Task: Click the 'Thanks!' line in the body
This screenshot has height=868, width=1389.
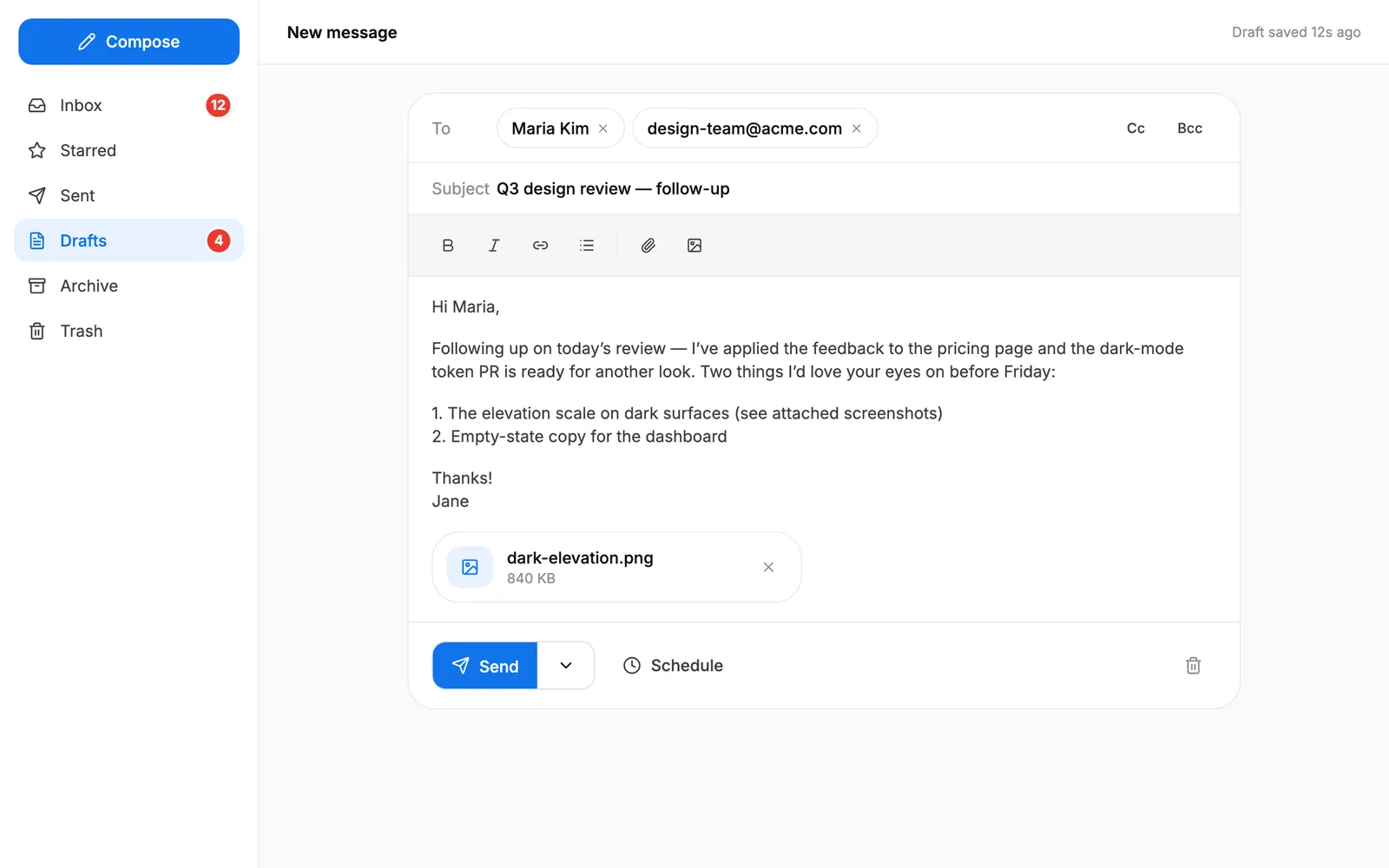Action: pyautogui.click(x=462, y=477)
